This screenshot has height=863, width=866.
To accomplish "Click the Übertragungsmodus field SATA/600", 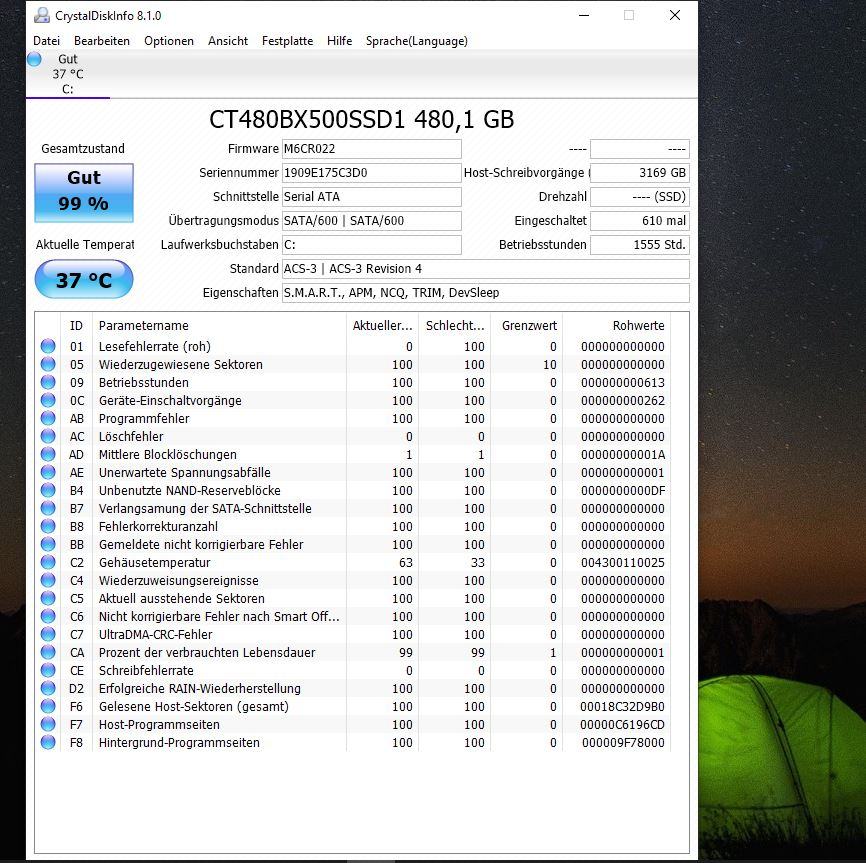I will point(372,221).
